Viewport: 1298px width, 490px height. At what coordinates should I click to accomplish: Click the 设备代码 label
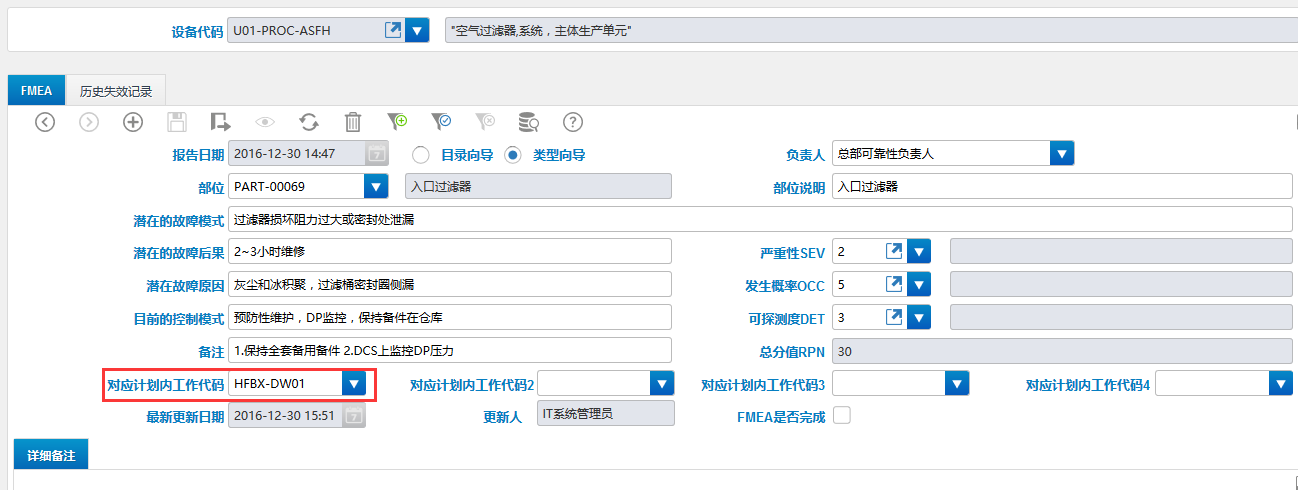click(x=197, y=32)
